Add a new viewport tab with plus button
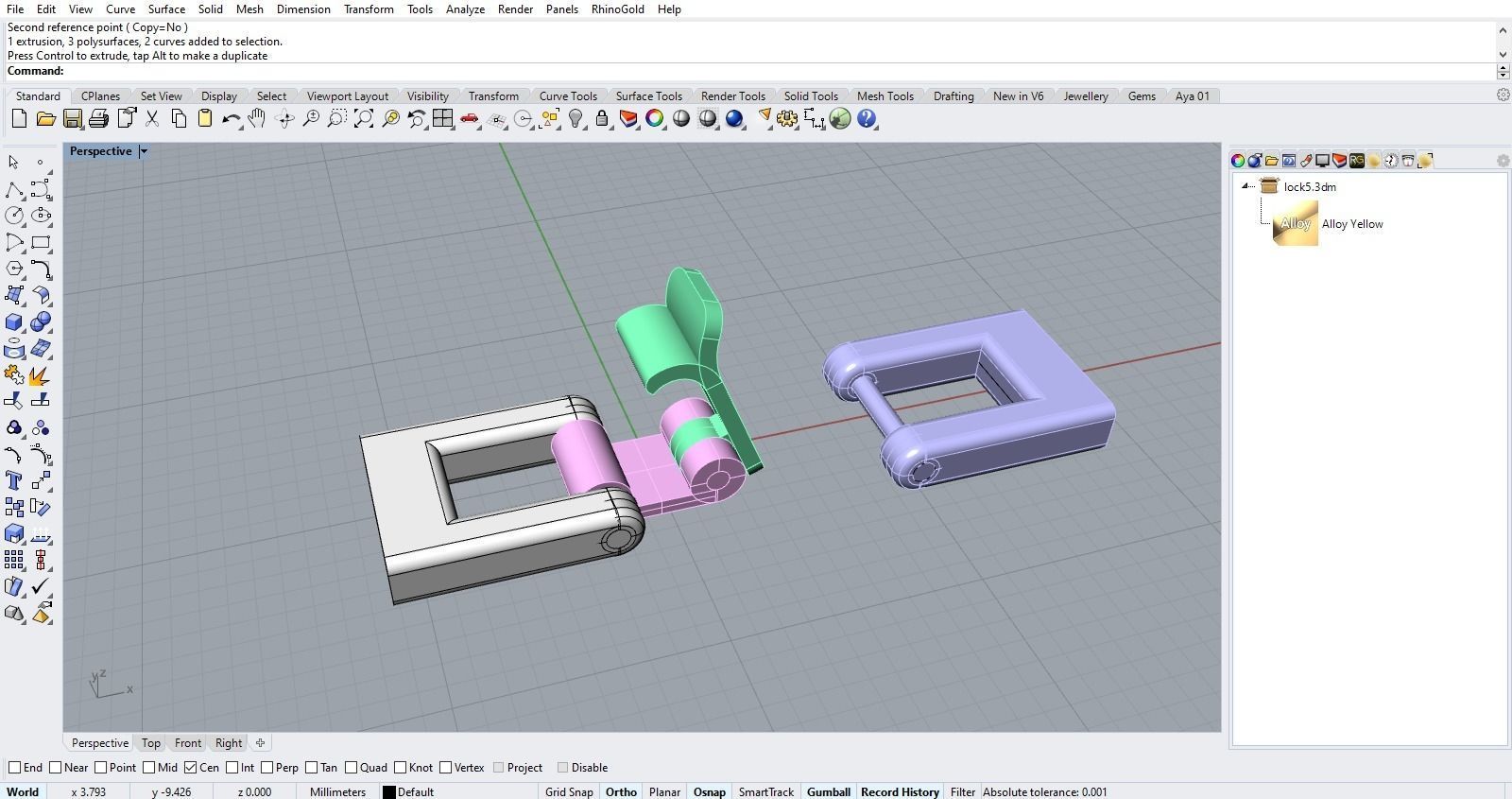 [260, 743]
